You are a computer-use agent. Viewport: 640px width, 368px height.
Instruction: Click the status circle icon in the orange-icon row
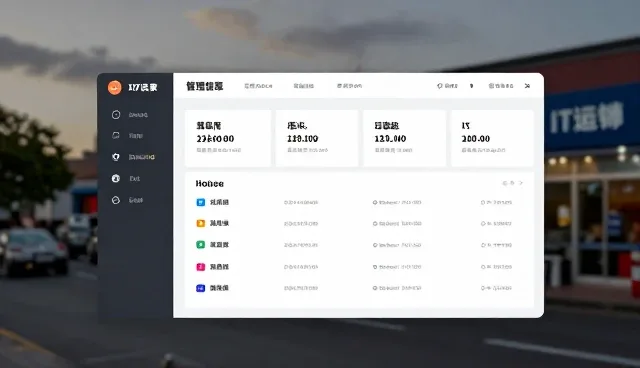pyautogui.click(x=375, y=224)
